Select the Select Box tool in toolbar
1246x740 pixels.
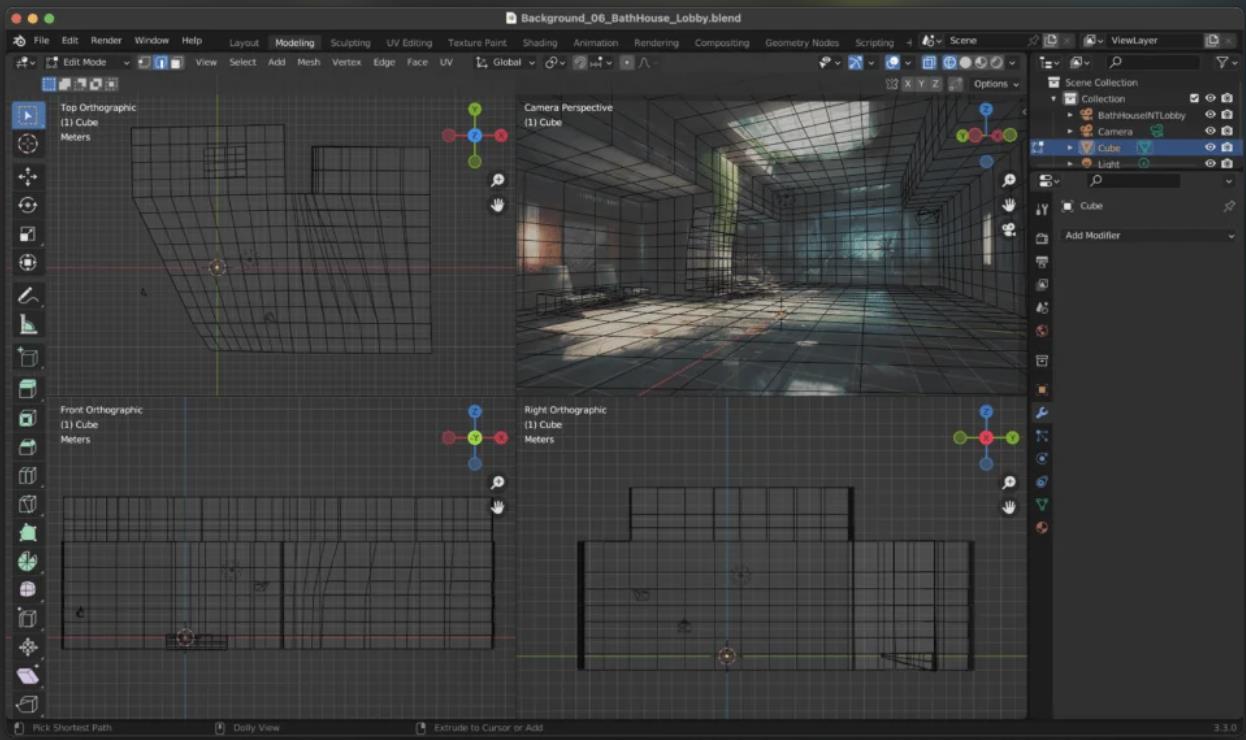28,115
